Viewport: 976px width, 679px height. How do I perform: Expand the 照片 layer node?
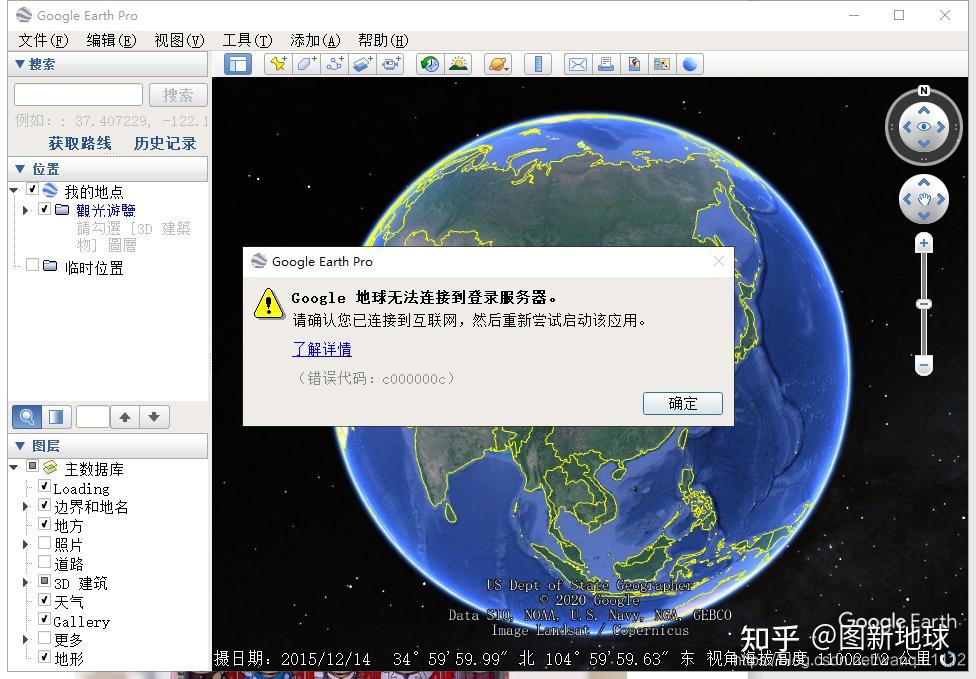26,545
